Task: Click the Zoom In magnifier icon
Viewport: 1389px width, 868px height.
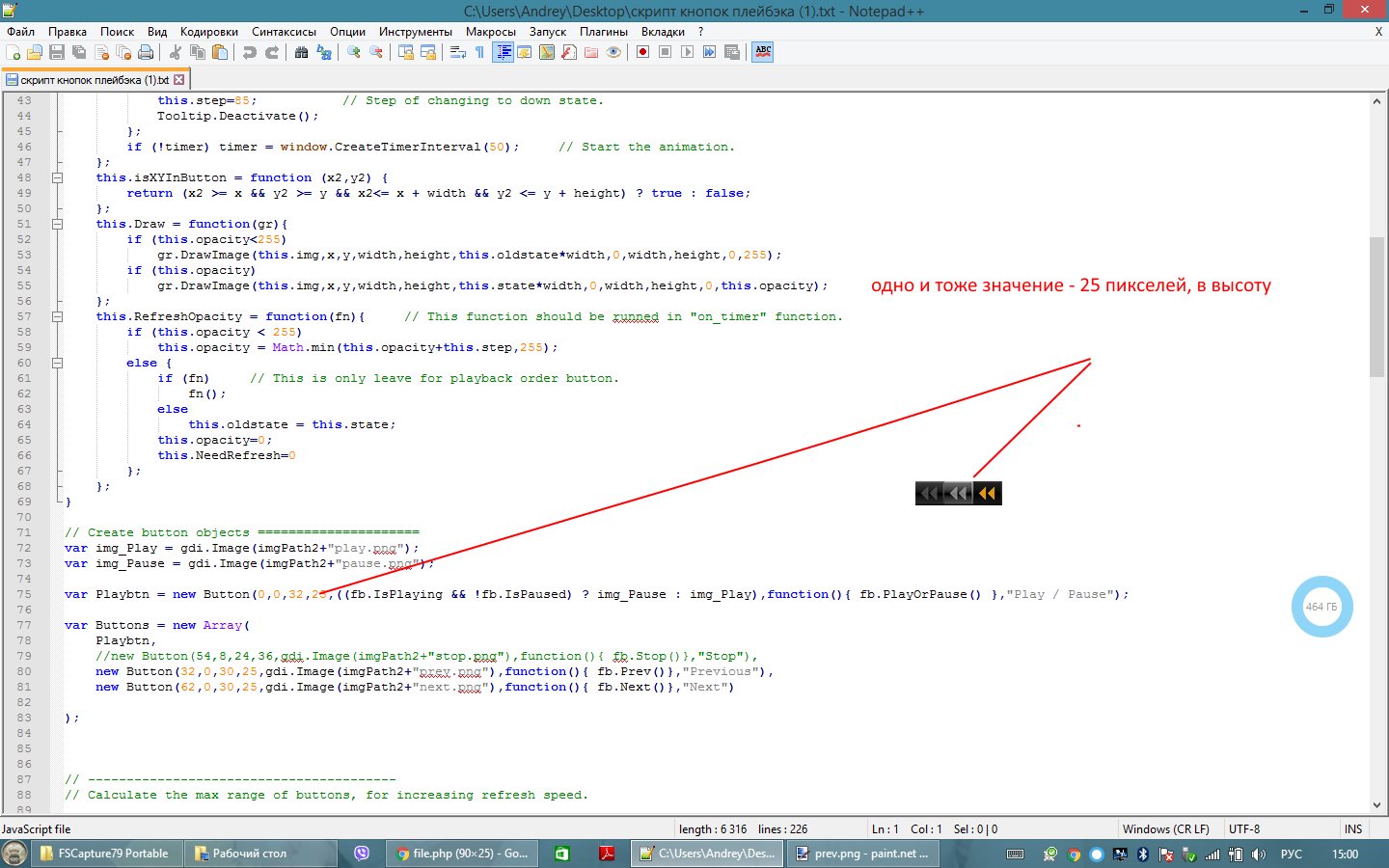Action: point(354,52)
